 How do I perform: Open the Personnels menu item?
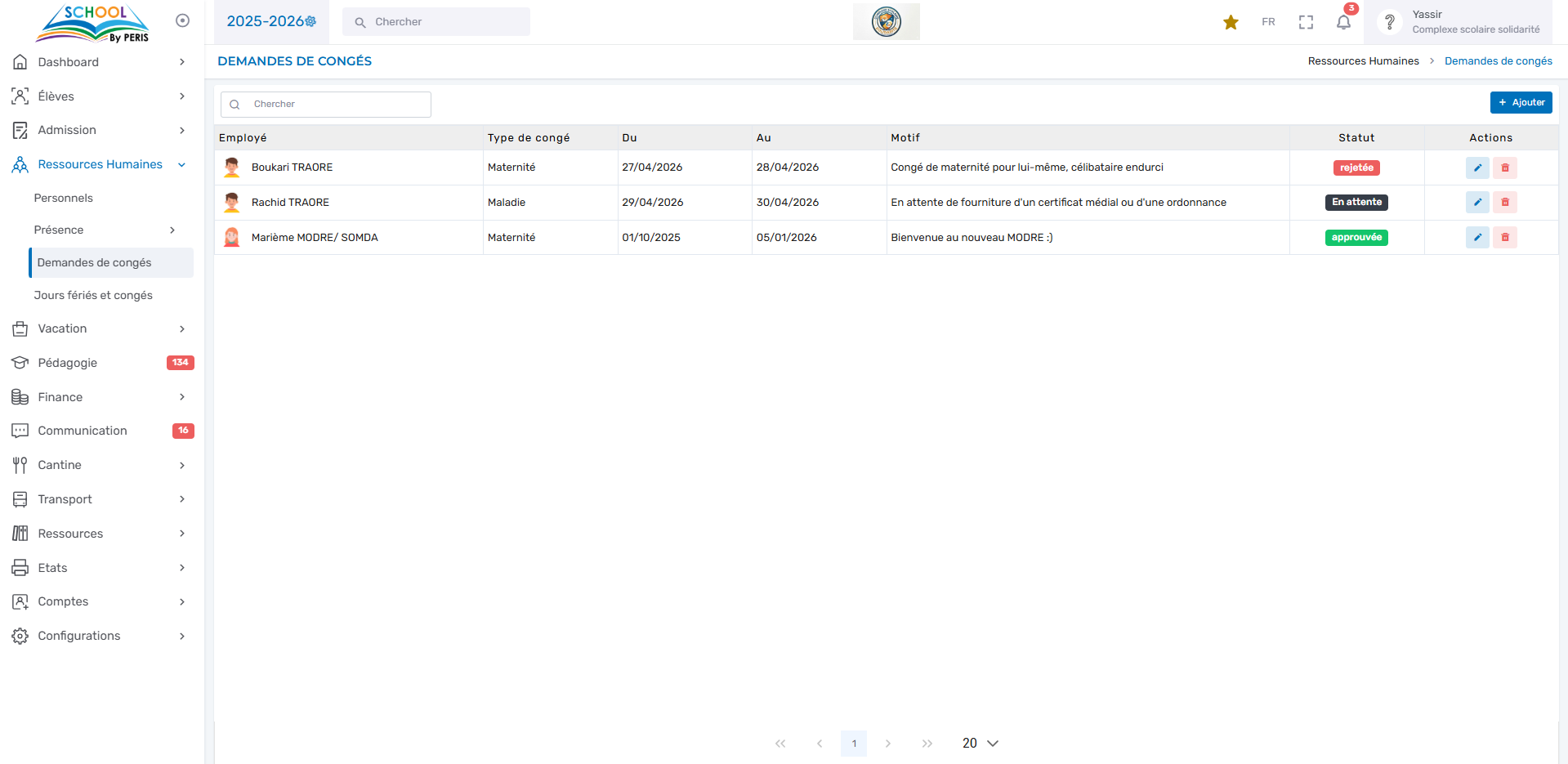(x=64, y=198)
